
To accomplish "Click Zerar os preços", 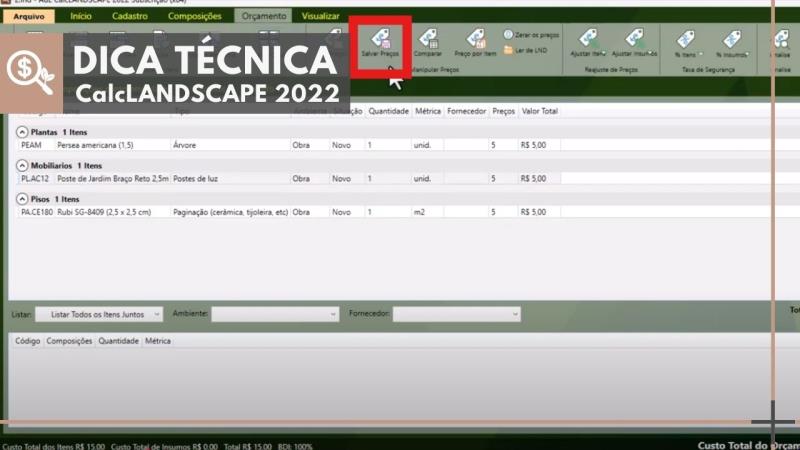I will [x=531, y=35].
